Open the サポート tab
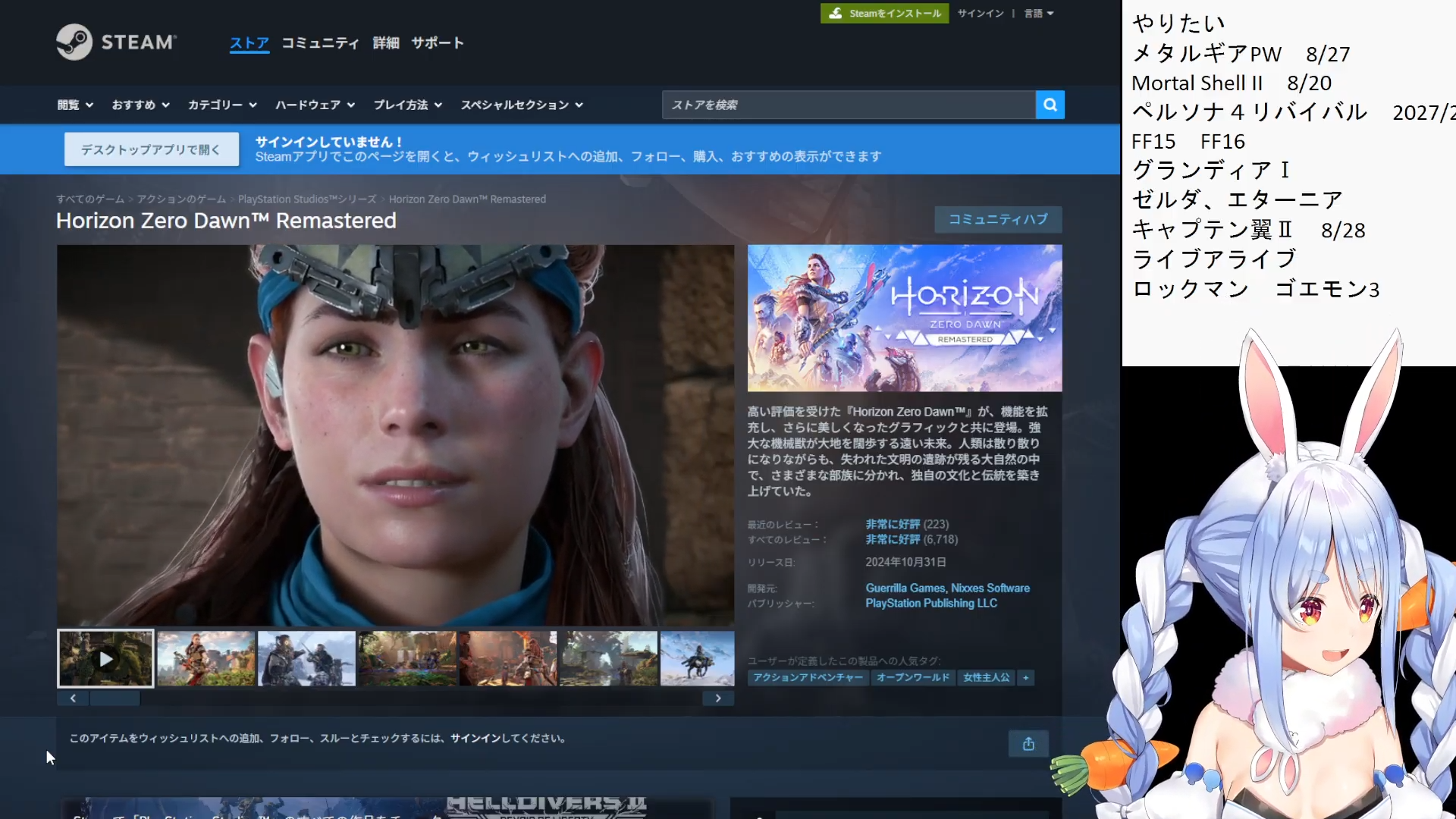This screenshot has width=1456, height=819. [x=438, y=43]
